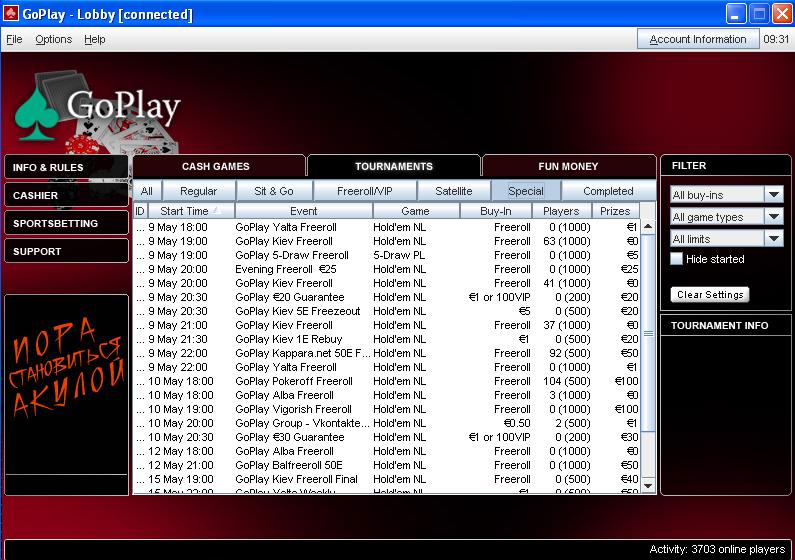Maximize the GoPlay Lobby window
The image size is (795, 560).
[x=759, y=14]
